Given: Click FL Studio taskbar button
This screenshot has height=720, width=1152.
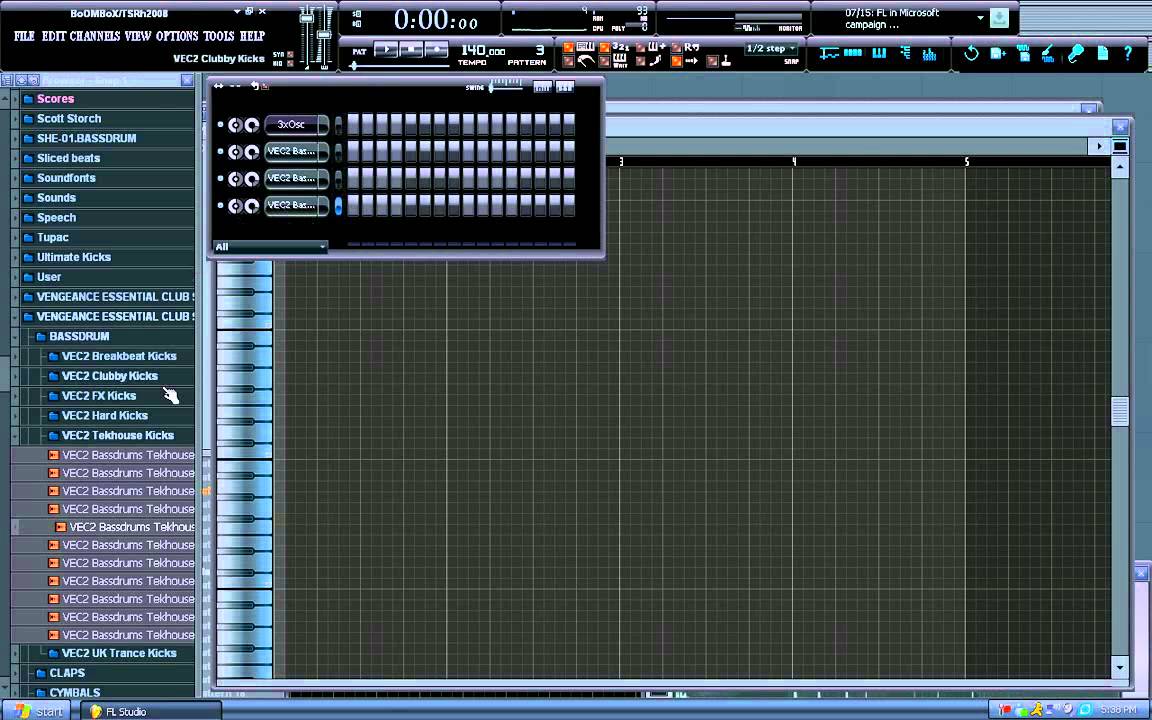Looking at the screenshot, I should (149, 711).
